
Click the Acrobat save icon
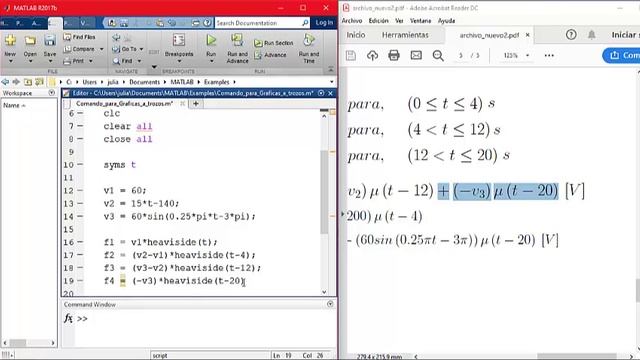(351, 56)
